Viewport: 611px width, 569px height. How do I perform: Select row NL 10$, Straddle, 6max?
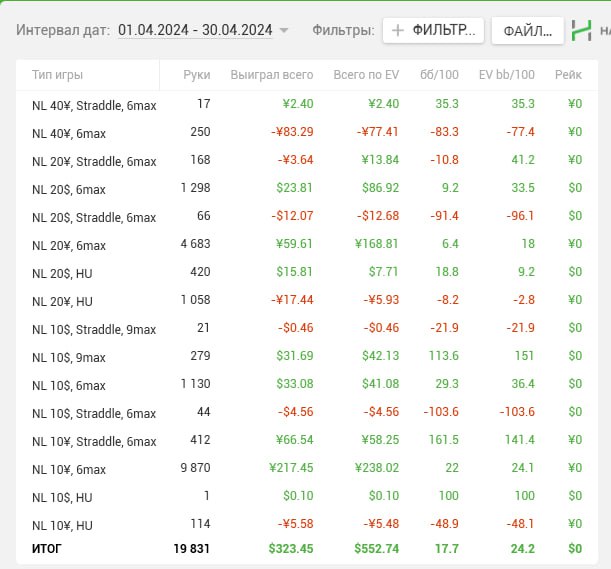[307, 413]
